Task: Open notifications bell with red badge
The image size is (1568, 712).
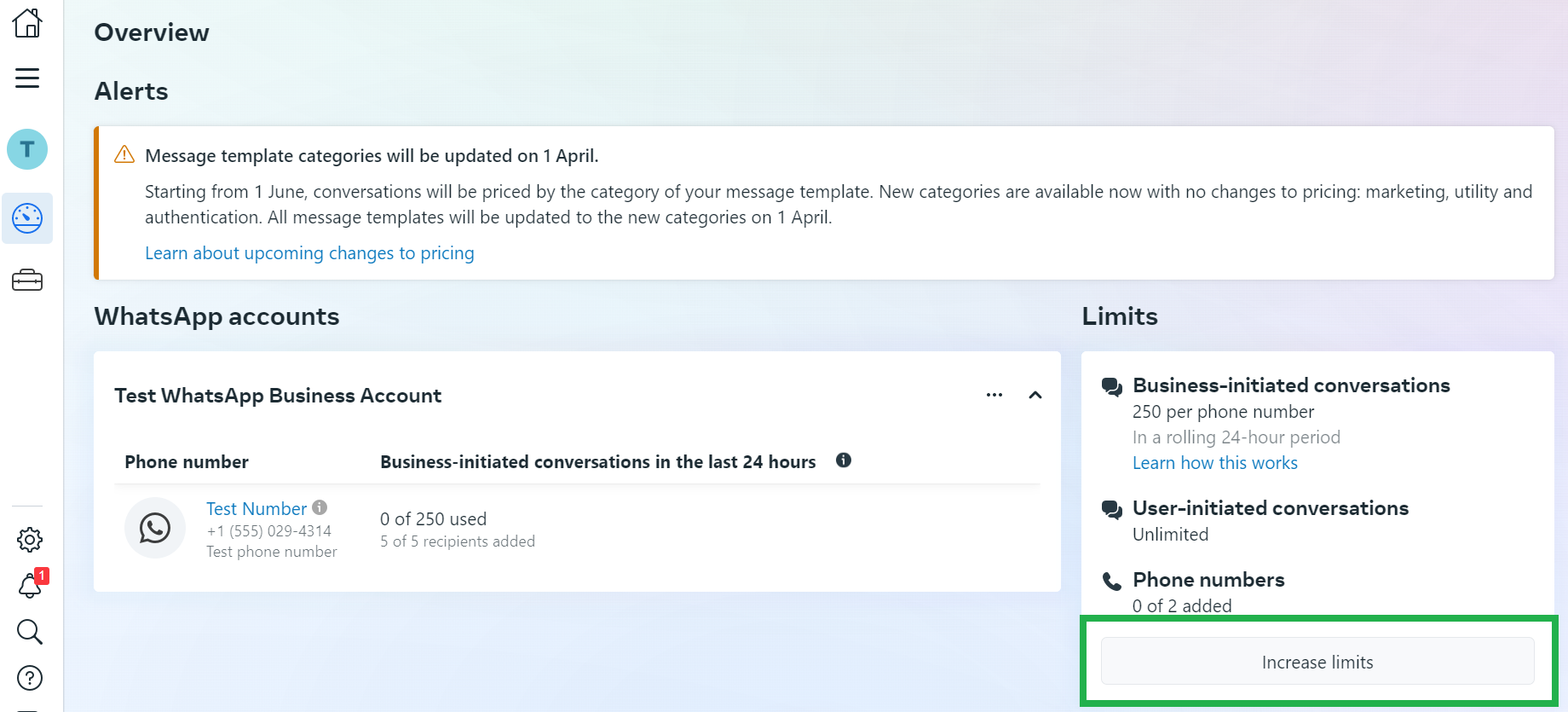Action: pyautogui.click(x=30, y=586)
